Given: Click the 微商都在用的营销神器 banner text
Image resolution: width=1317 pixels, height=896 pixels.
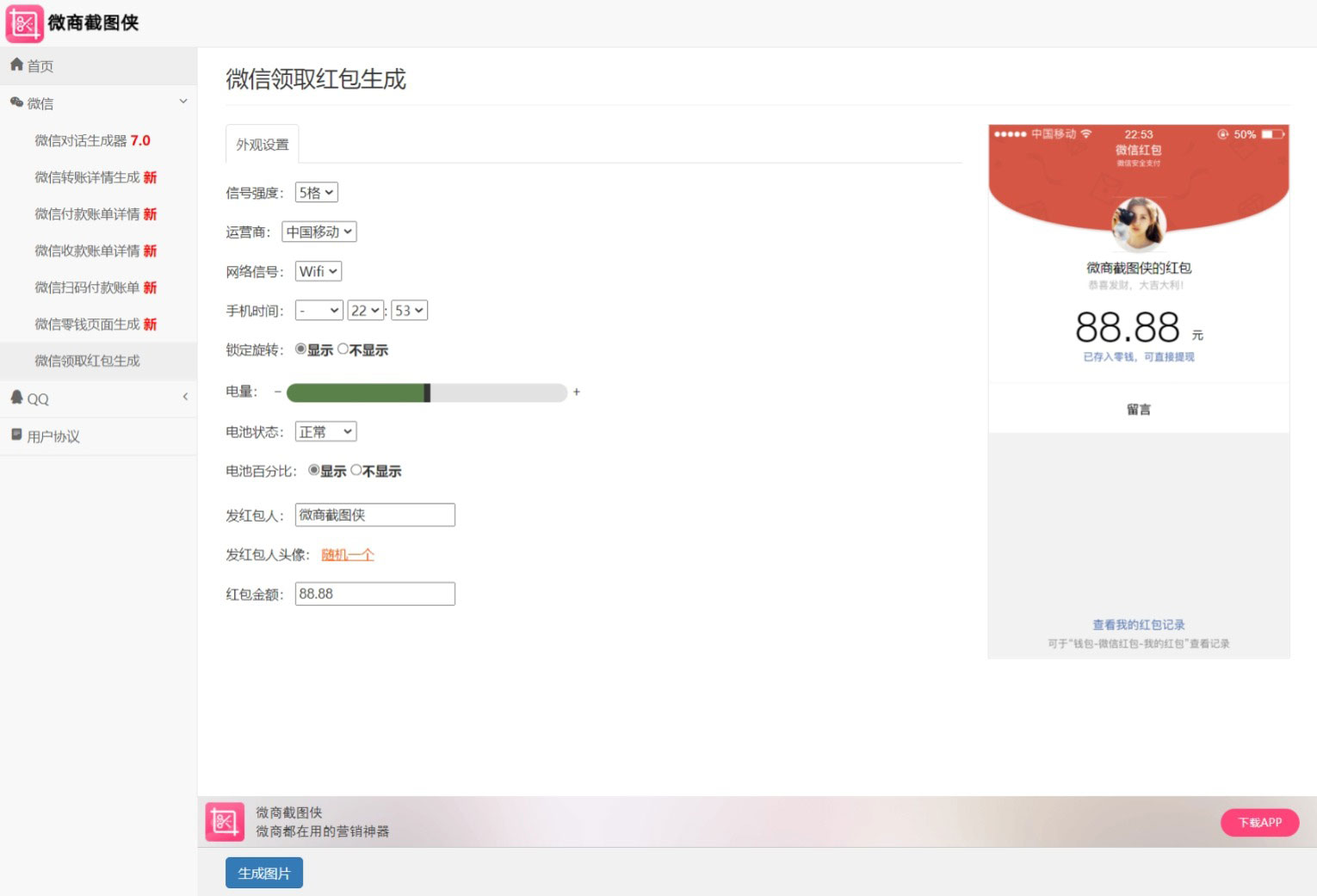Looking at the screenshot, I should tap(323, 831).
